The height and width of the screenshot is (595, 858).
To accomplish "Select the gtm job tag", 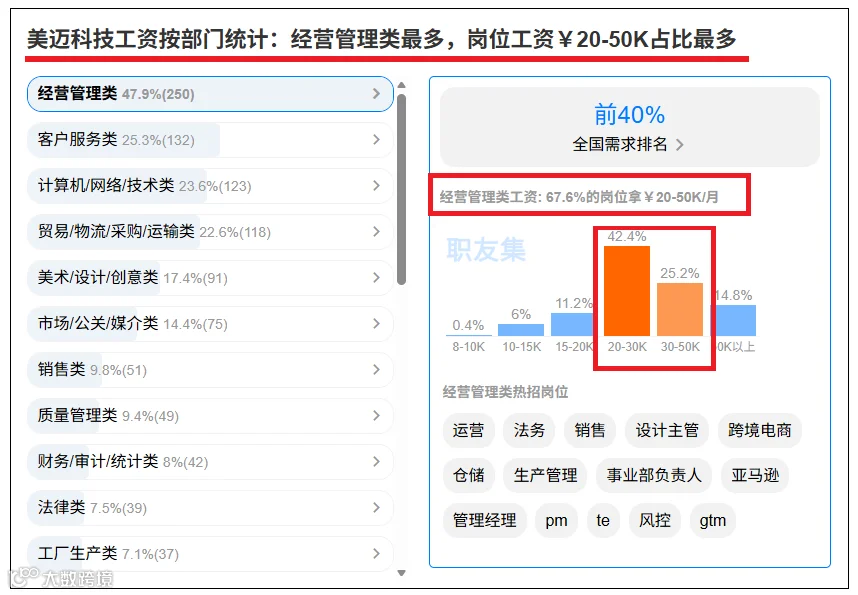I will pyautogui.click(x=713, y=520).
